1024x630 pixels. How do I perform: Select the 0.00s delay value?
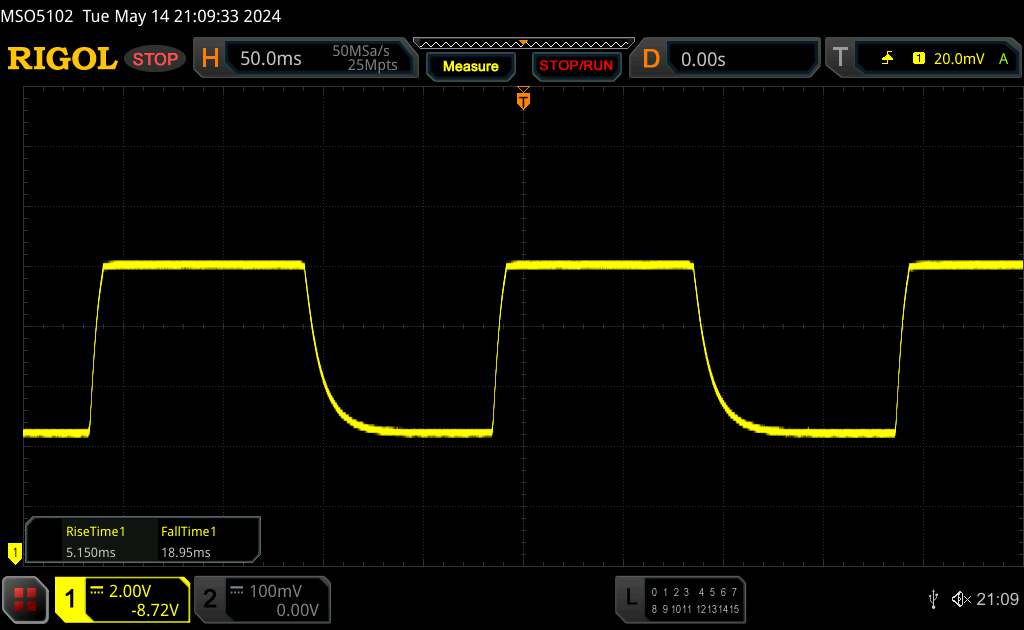703,59
